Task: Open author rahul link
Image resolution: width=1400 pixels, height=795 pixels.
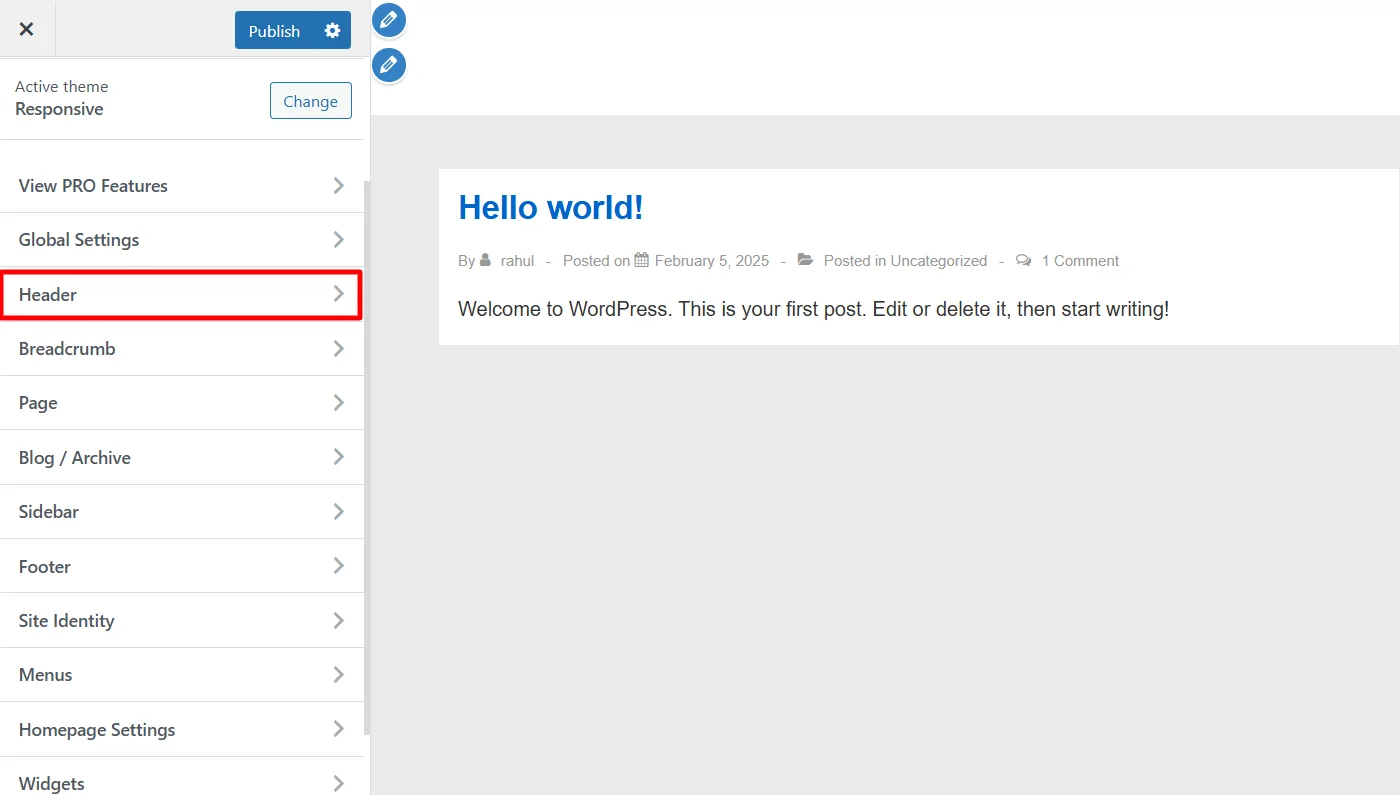Action: click(518, 261)
